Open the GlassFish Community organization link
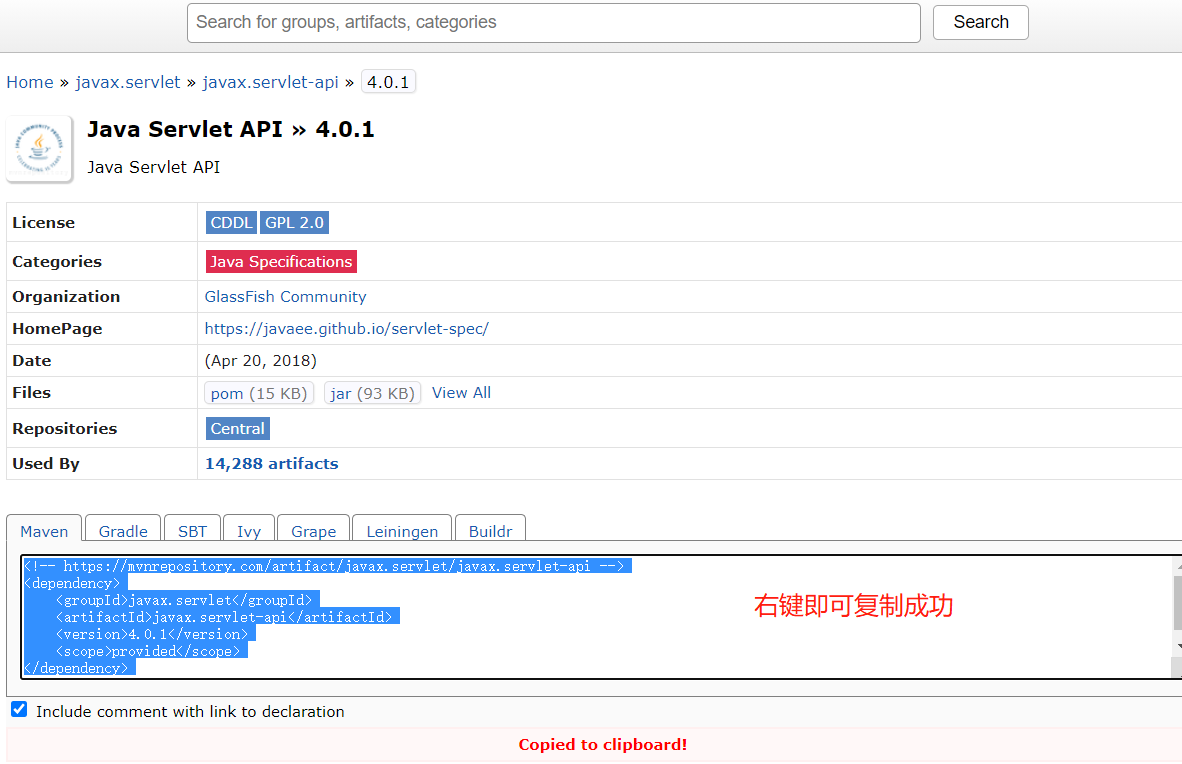Image resolution: width=1182 pixels, height=764 pixels. click(286, 296)
